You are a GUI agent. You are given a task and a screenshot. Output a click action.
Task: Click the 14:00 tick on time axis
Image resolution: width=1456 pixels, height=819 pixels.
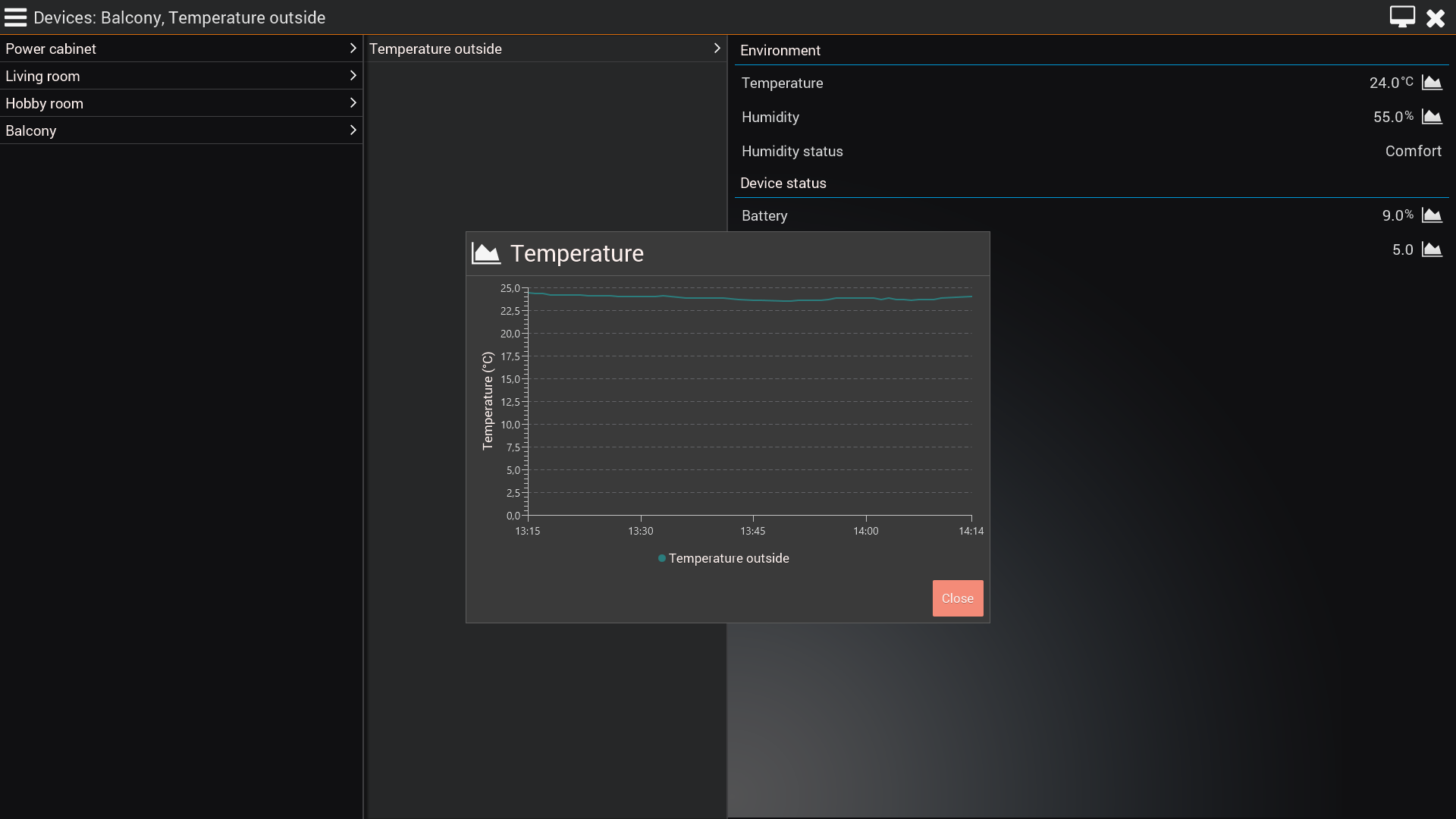click(x=865, y=531)
